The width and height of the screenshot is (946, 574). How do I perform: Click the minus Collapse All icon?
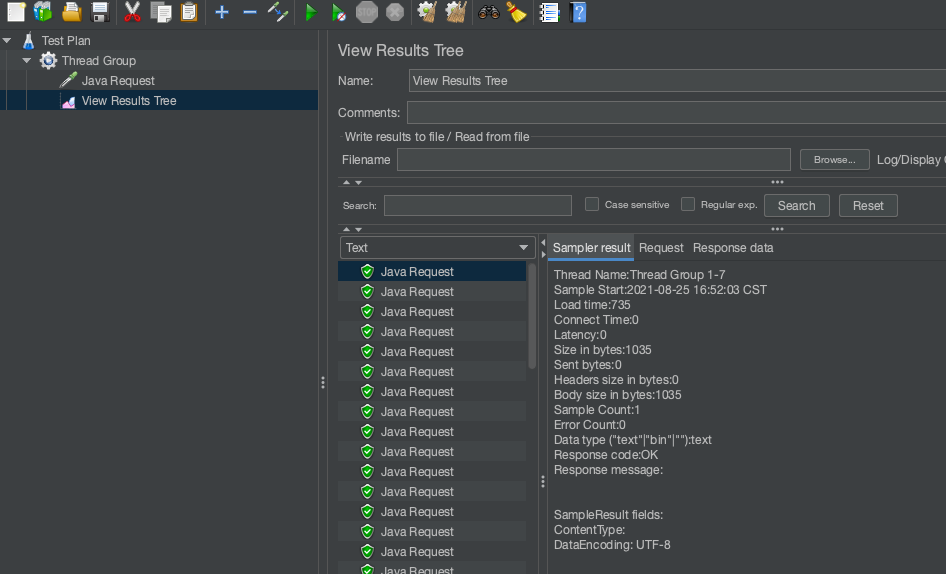point(250,12)
